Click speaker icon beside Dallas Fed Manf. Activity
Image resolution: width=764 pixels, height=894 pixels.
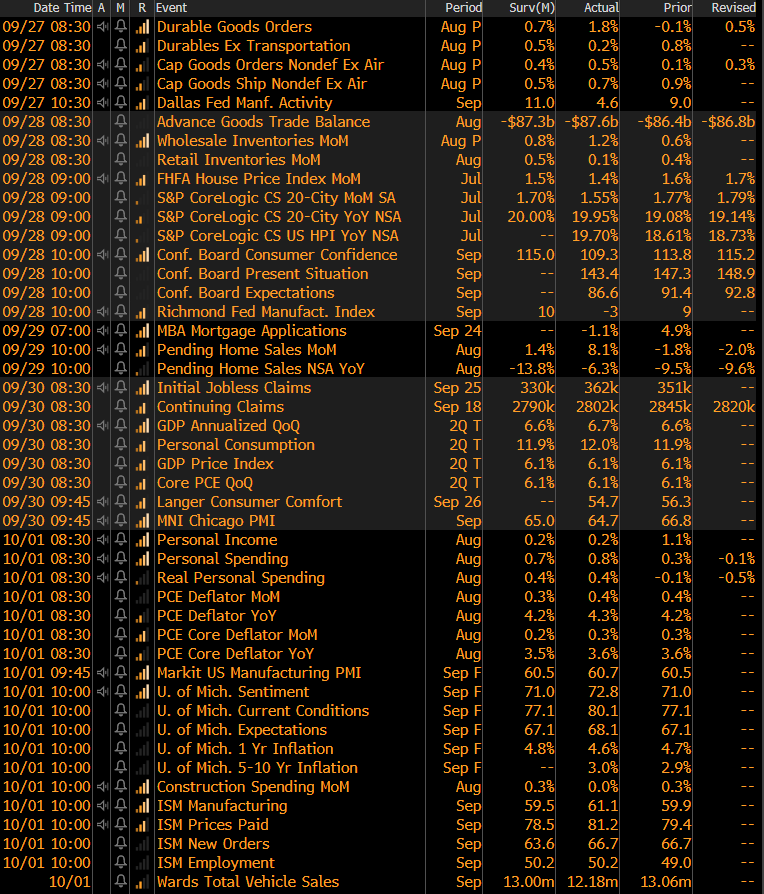[x=102, y=103]
